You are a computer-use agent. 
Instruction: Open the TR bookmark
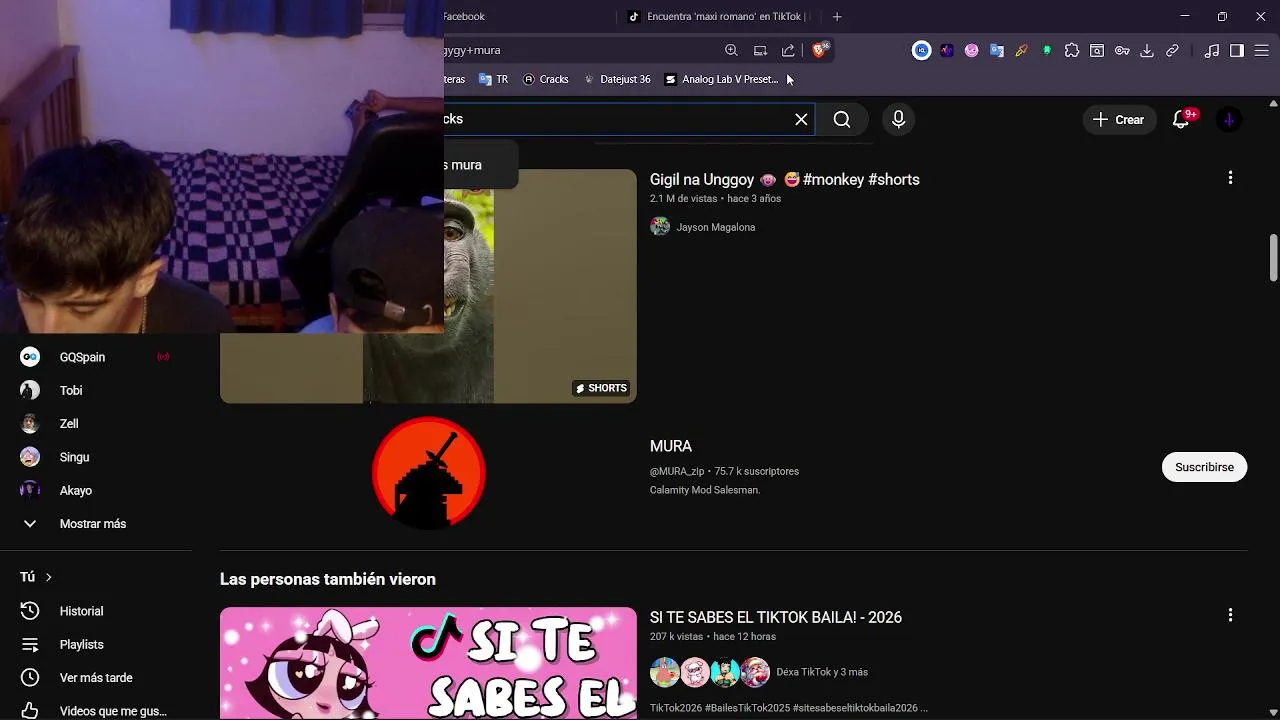pos(494,79)
